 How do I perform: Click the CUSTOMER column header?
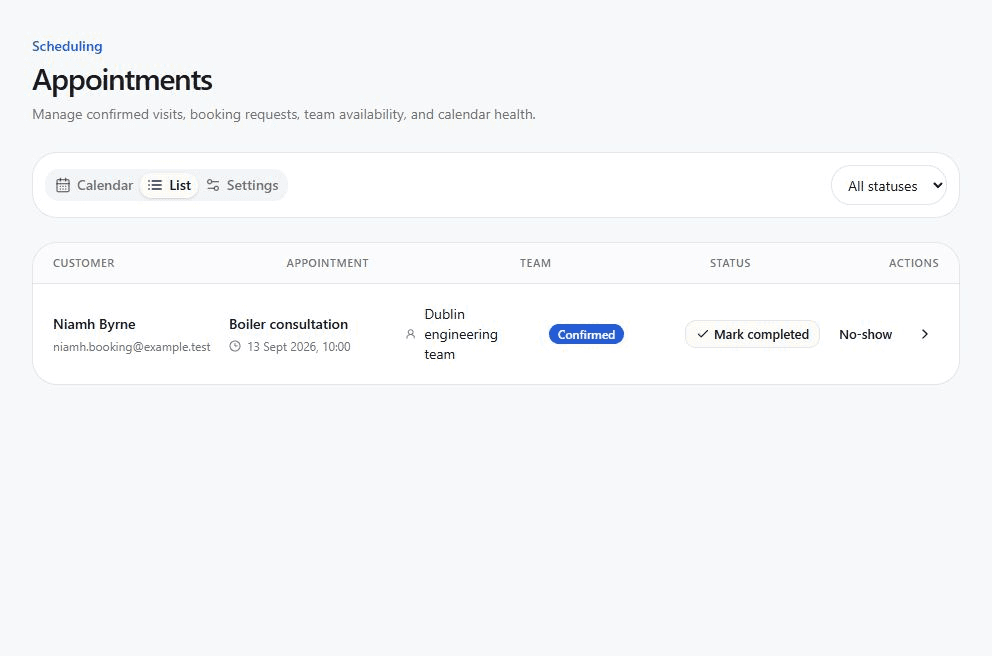coord(84,263)
